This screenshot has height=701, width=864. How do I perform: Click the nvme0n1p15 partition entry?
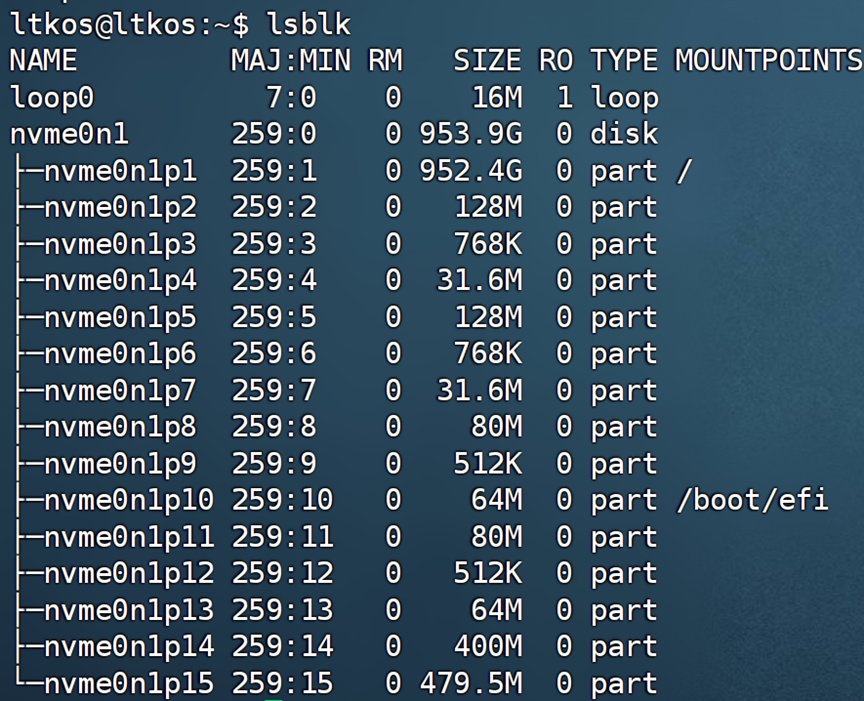pyautogui.click(x=129, y=684)
